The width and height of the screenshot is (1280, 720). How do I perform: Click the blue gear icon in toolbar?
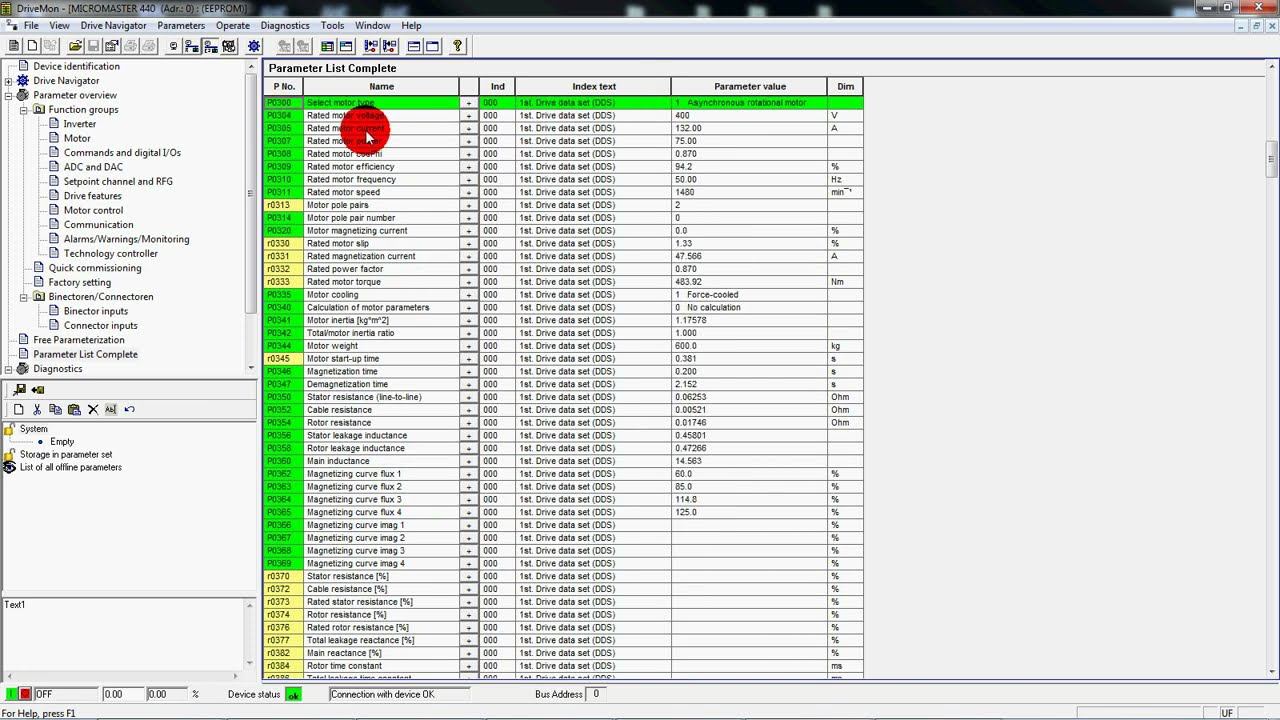coord(254,46)
